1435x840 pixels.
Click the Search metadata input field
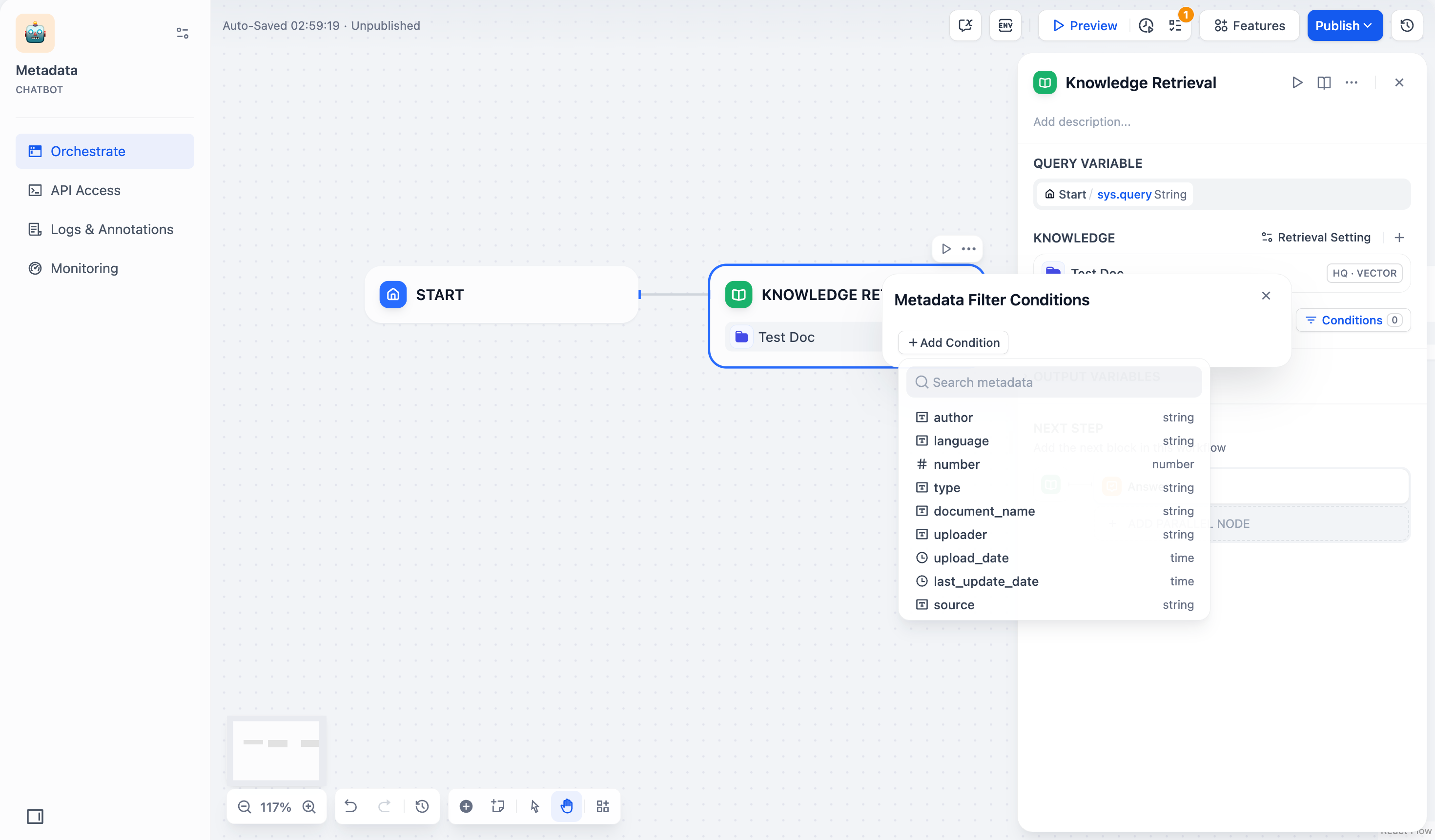click(1053, 382)
